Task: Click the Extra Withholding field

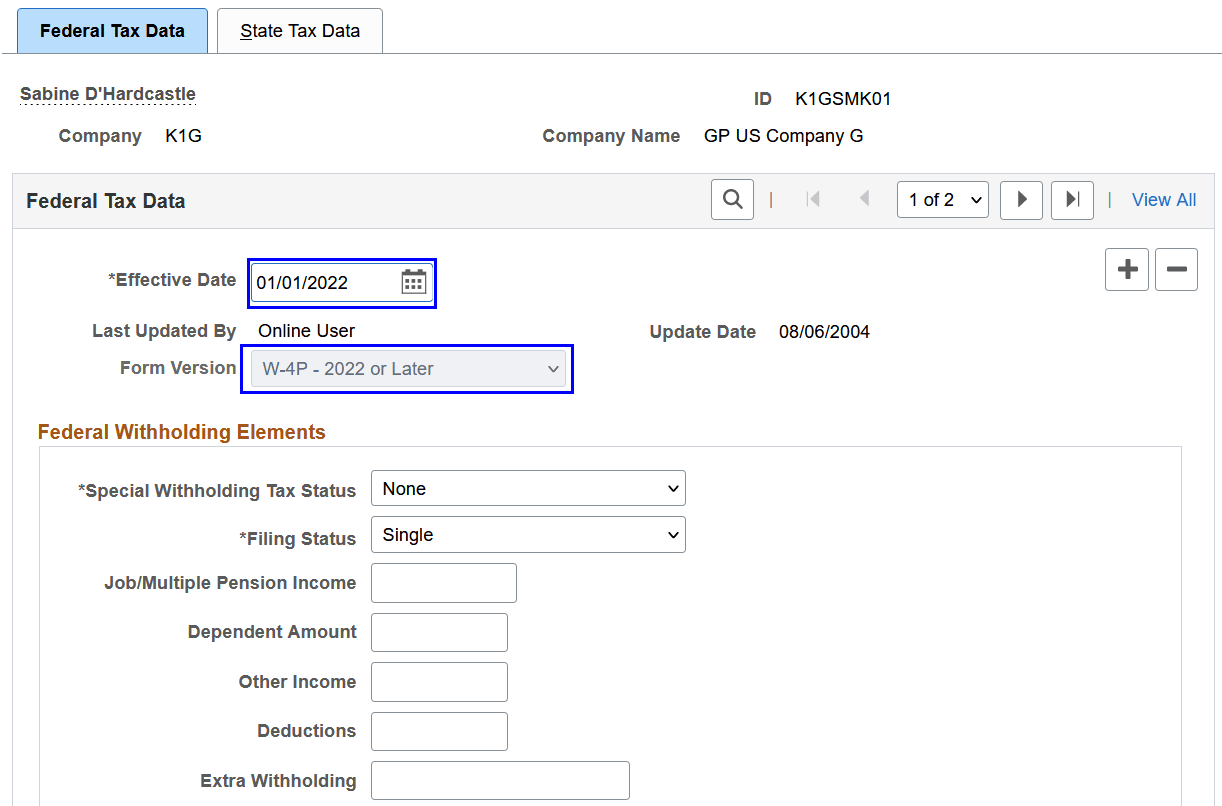Action: pos(499,780)
